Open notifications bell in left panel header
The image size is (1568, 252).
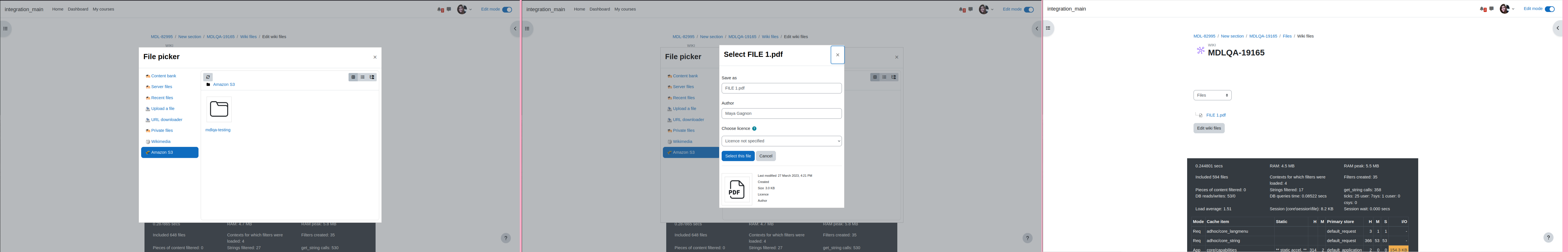click(440, 9)
